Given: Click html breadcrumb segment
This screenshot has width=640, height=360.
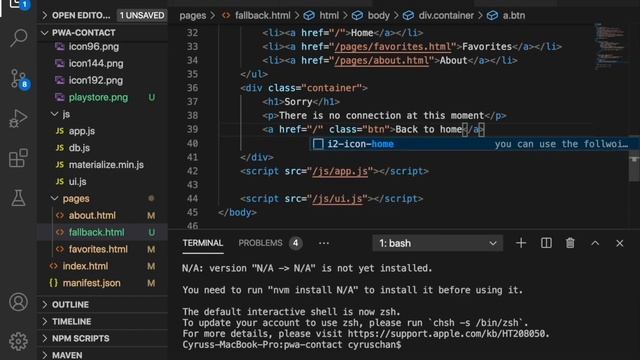Looking at the screenshot, I should [329, 16].
